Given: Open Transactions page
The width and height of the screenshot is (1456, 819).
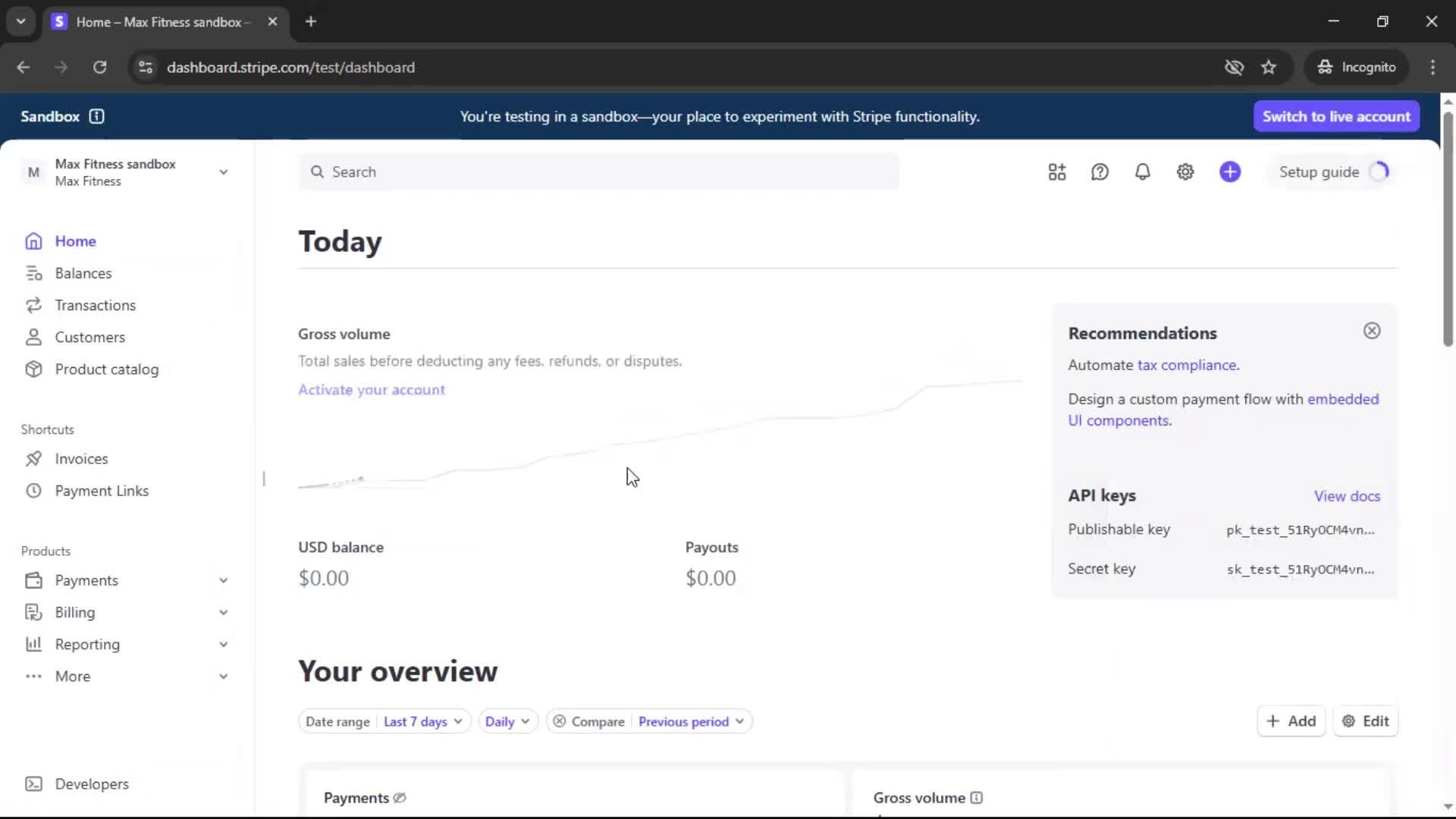Looking at the screenshot, I should tap(95, 305).
